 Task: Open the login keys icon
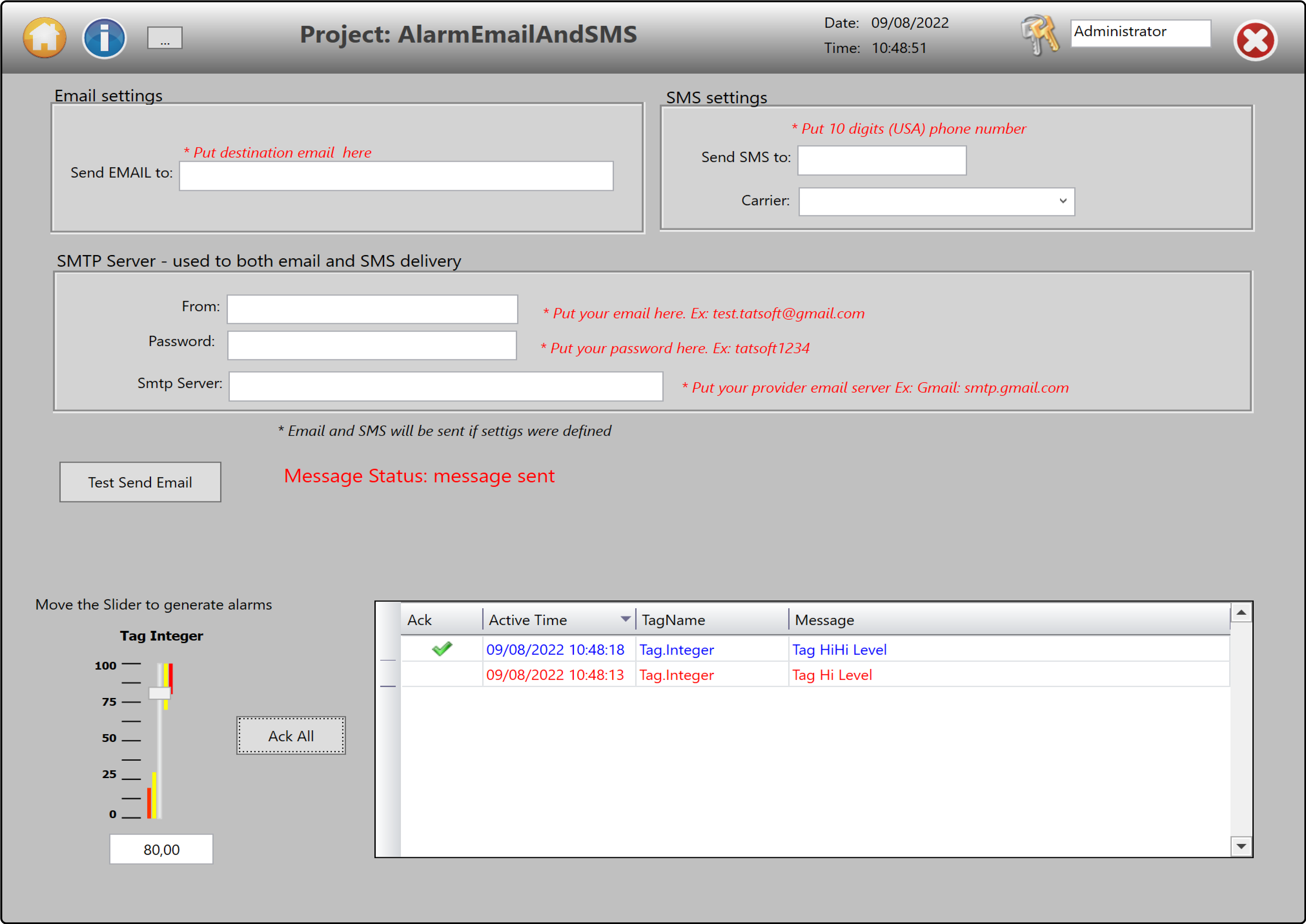1040,35
